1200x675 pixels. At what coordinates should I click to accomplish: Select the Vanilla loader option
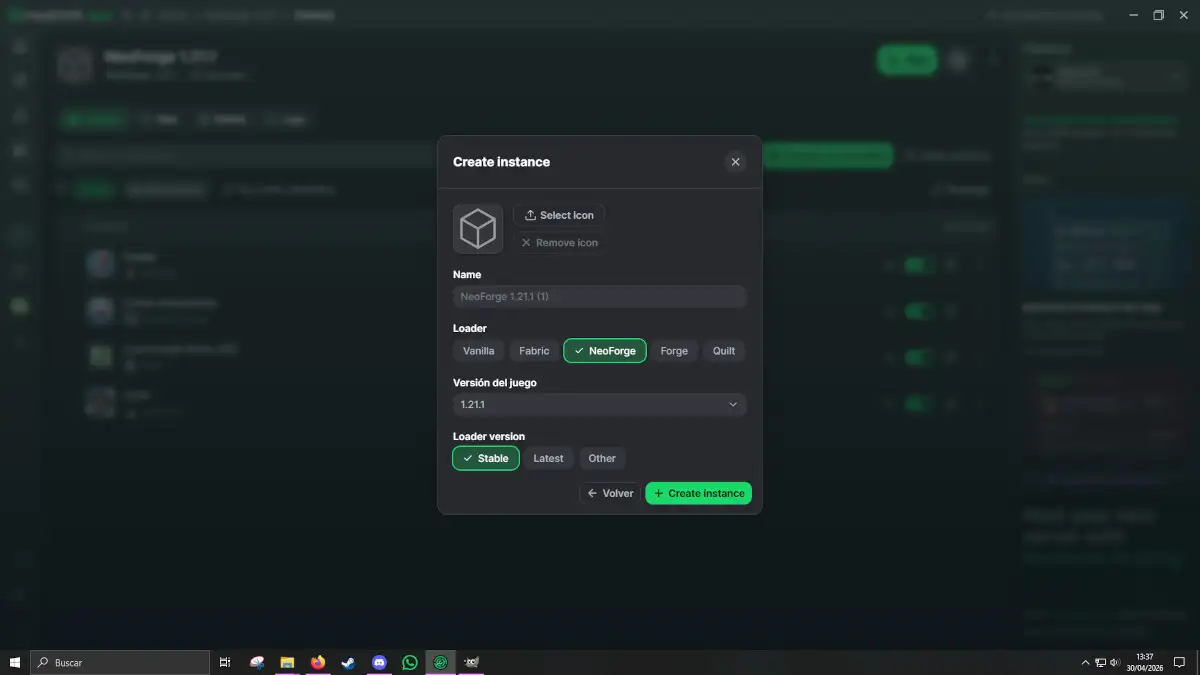(x=478, y=351)
